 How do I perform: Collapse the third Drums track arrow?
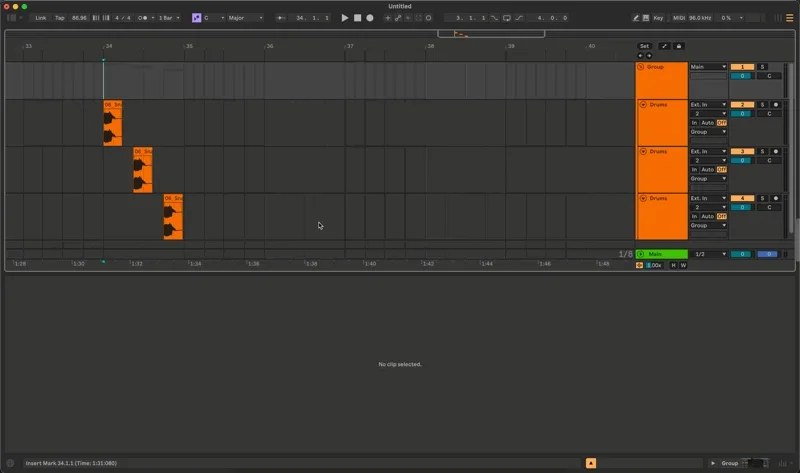pos(643,198)
